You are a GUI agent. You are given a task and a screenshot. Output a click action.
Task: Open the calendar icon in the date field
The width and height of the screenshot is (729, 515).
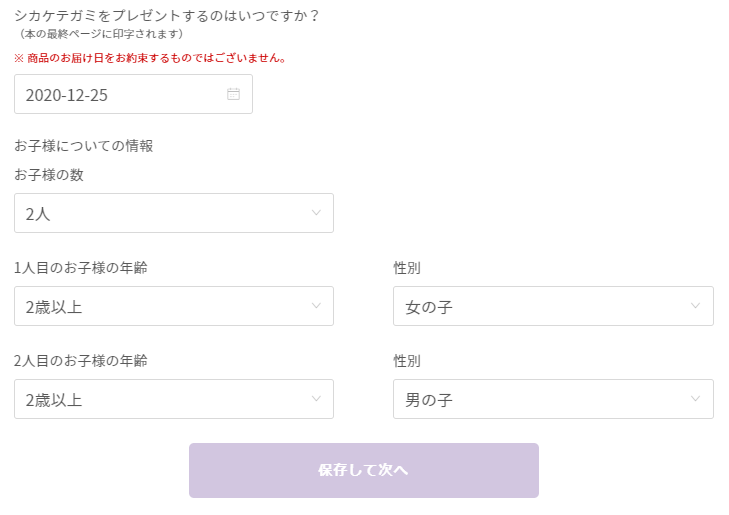233,94
